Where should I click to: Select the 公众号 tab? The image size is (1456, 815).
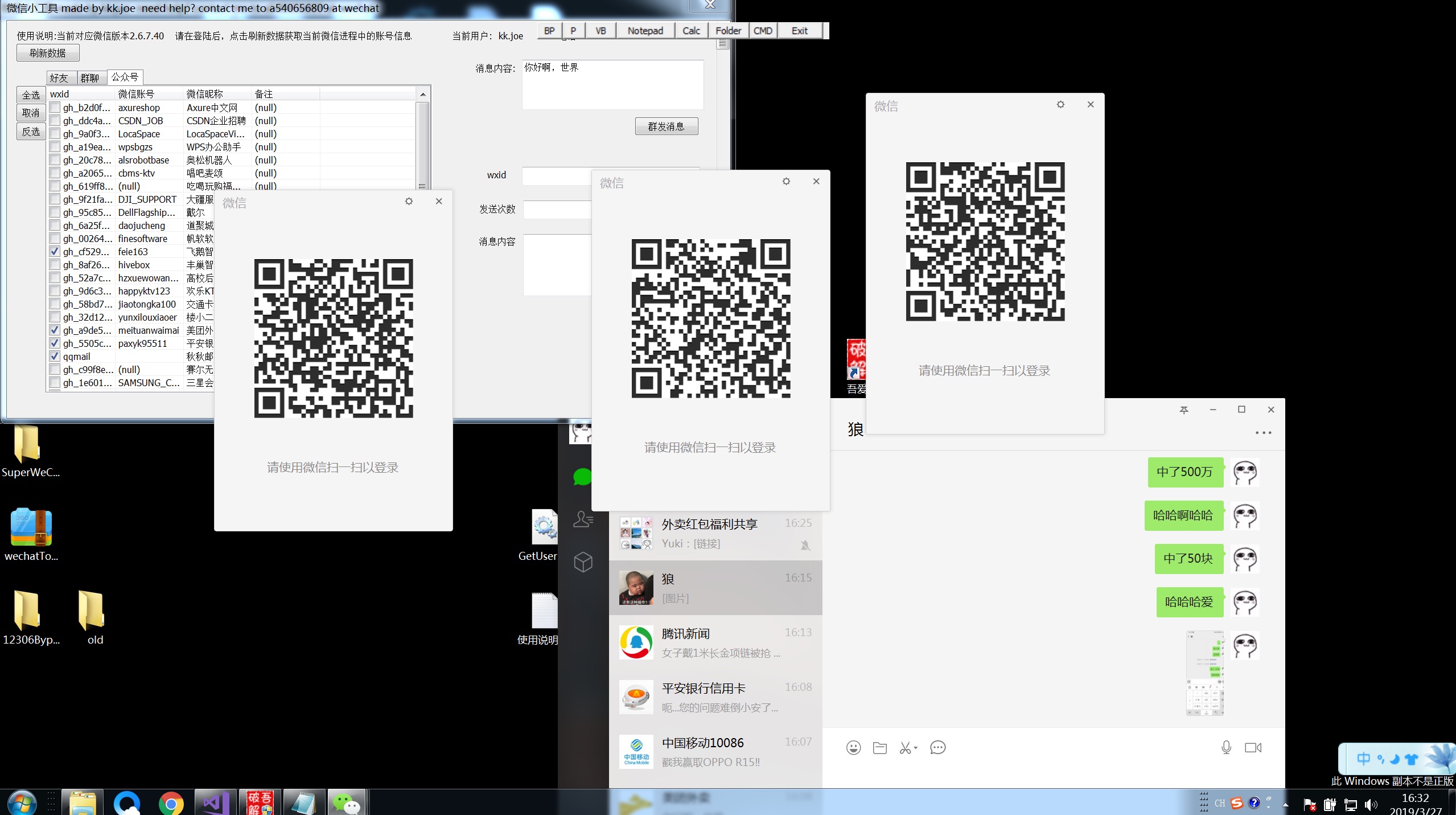pos(125,77)
